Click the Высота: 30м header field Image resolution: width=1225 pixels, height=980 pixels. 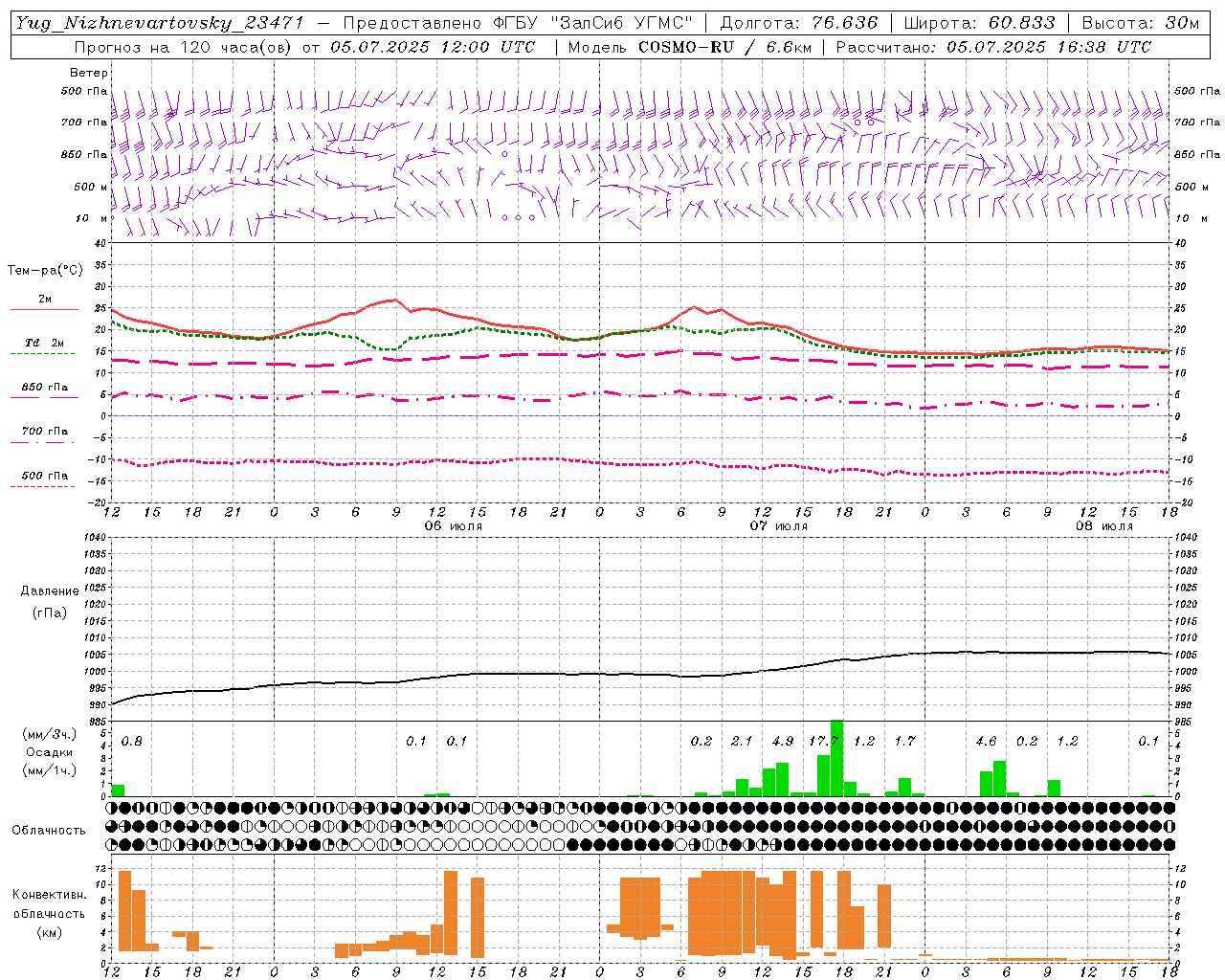click(x=1141, y=22)
